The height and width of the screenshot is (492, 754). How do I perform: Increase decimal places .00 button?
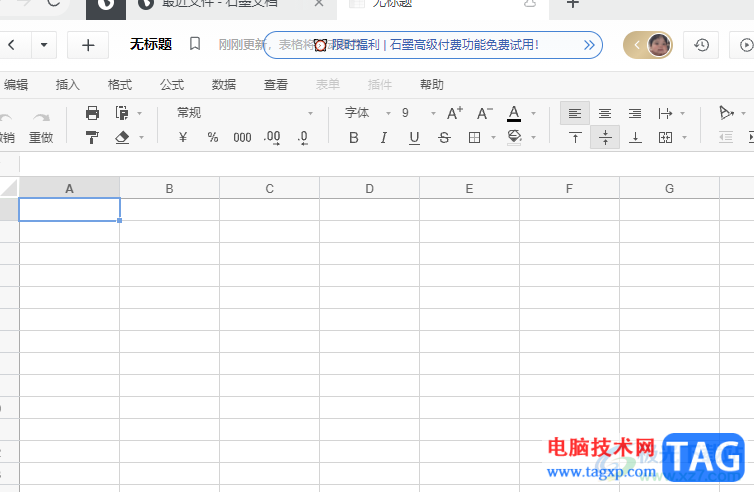coord(272,138)
